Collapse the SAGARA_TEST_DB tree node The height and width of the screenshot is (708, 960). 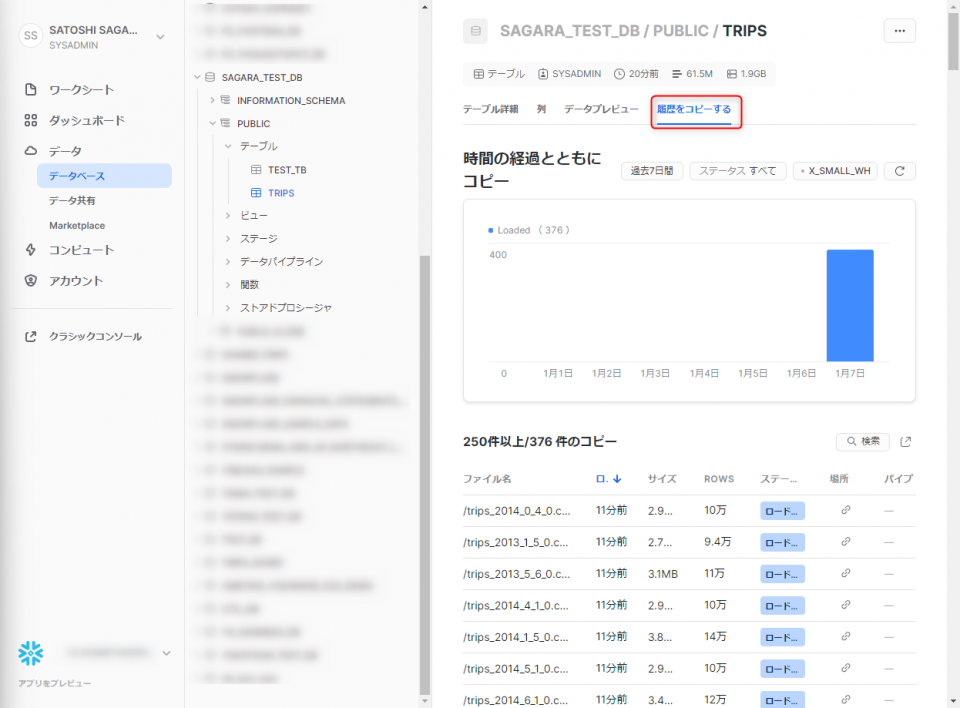(197, 77)
